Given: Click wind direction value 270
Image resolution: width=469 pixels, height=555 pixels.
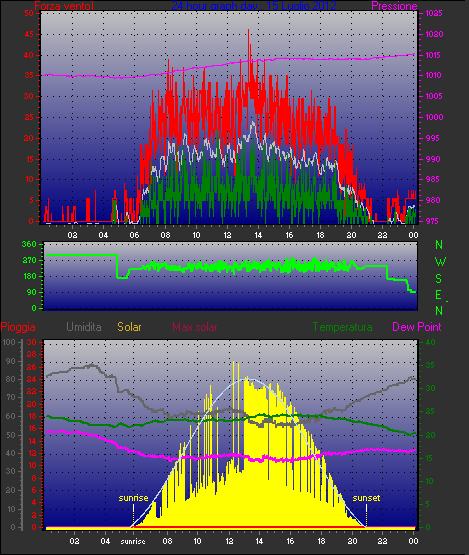Looking at the screenshot, I should pos(29,261).
